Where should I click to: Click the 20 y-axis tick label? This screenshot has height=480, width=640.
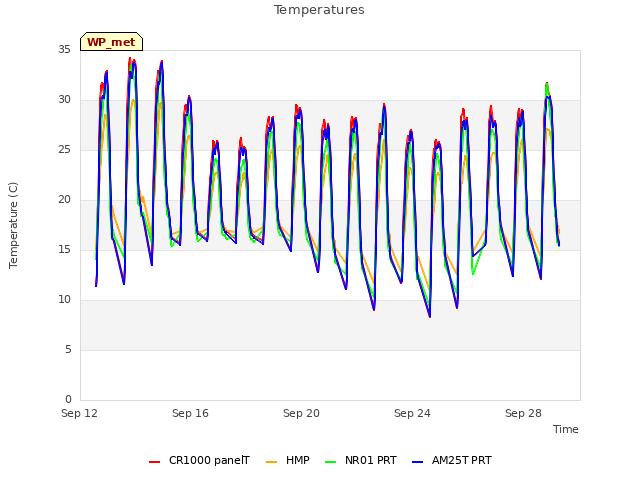point(64,200)
